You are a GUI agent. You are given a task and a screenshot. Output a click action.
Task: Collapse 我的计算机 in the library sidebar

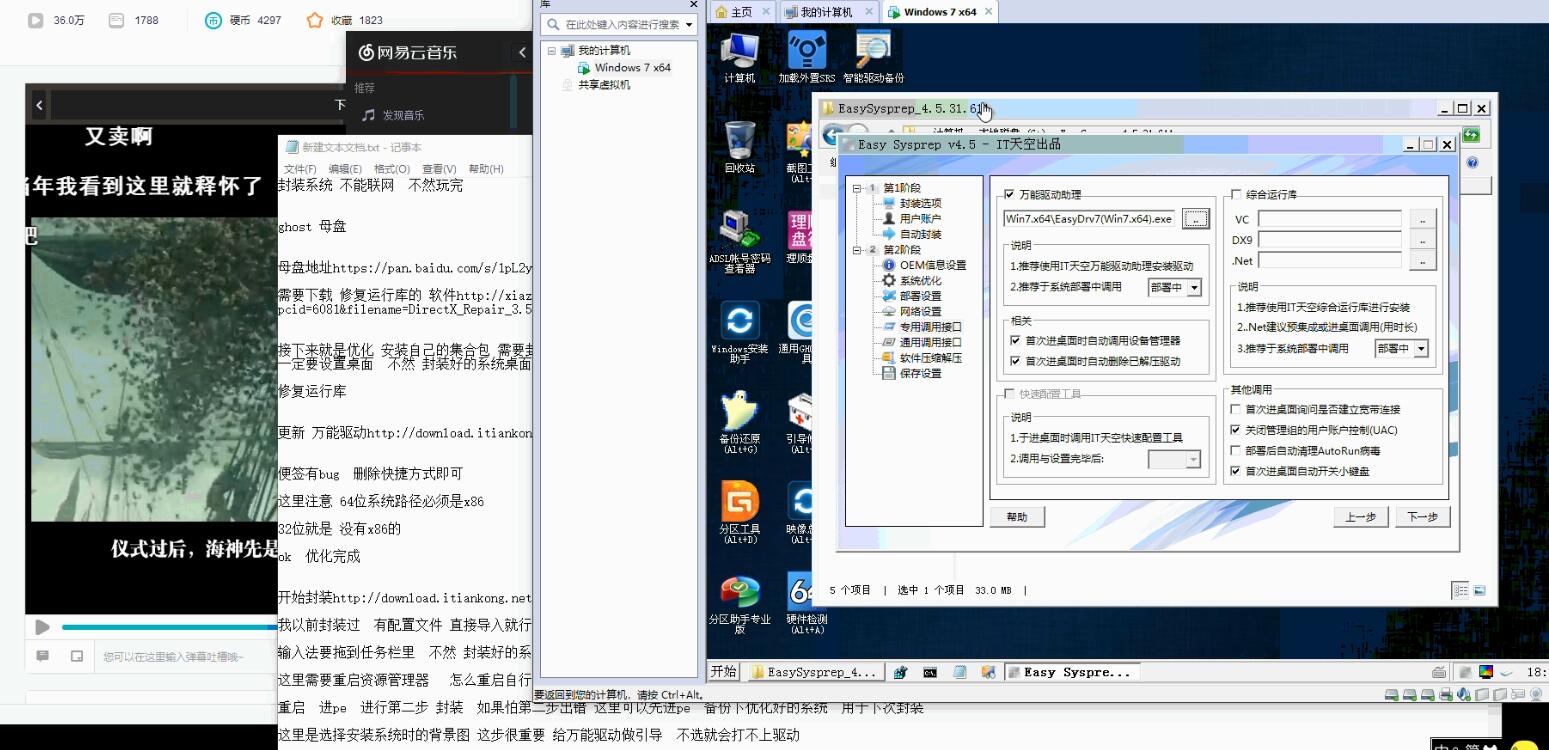point(552,50)
